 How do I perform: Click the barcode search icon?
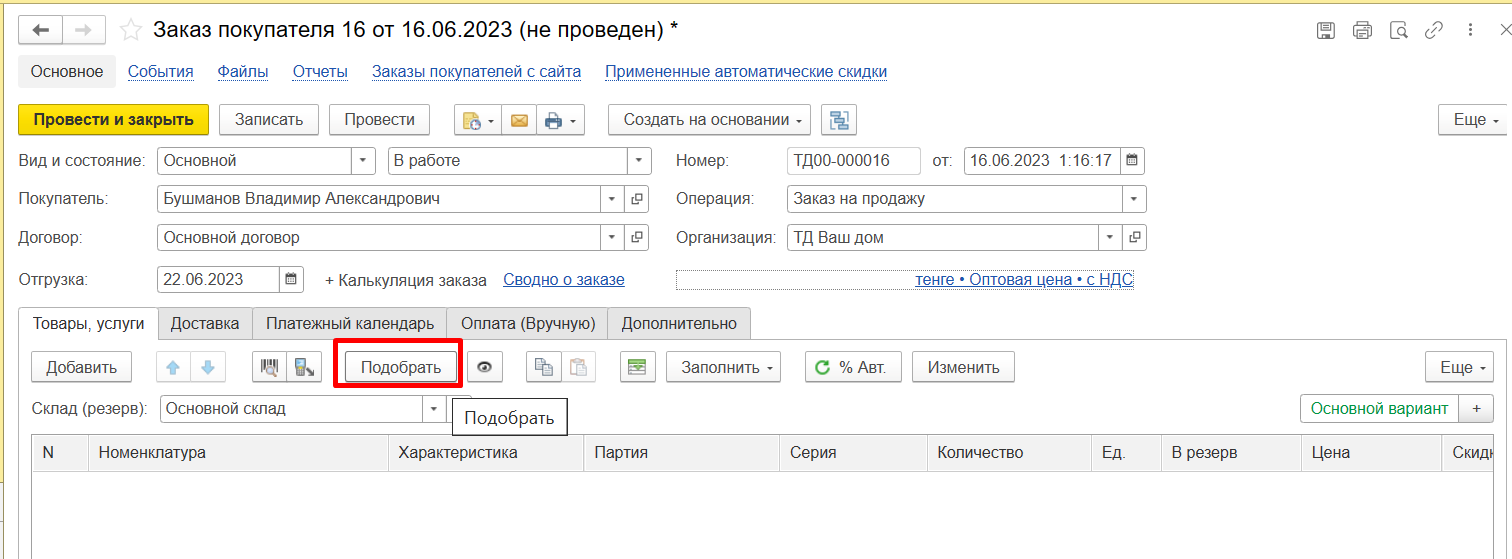[x=269, y=367]
